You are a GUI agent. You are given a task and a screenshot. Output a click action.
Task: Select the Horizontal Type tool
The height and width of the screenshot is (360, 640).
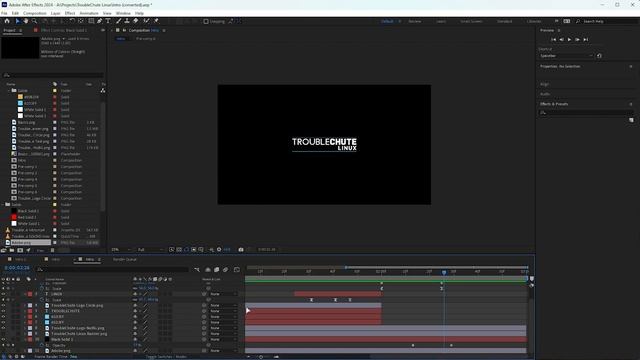(x=108, y=21)
